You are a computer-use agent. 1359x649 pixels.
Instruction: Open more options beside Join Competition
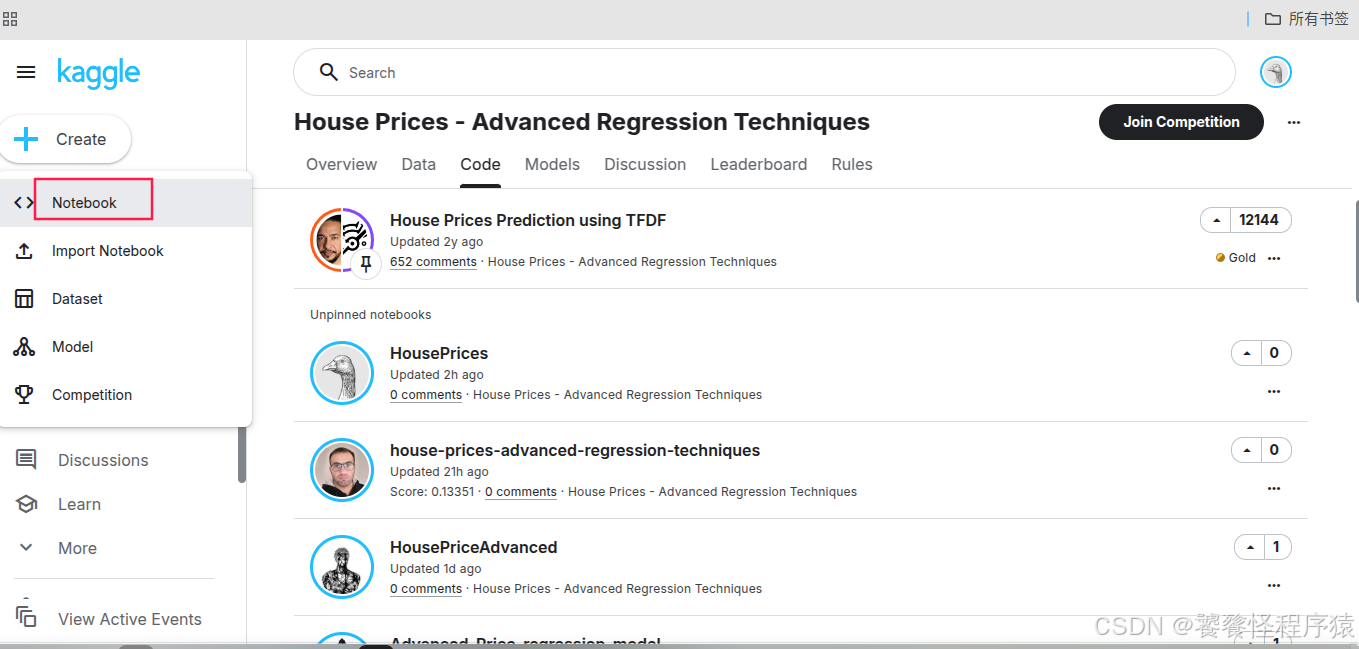coord(1294,122)
